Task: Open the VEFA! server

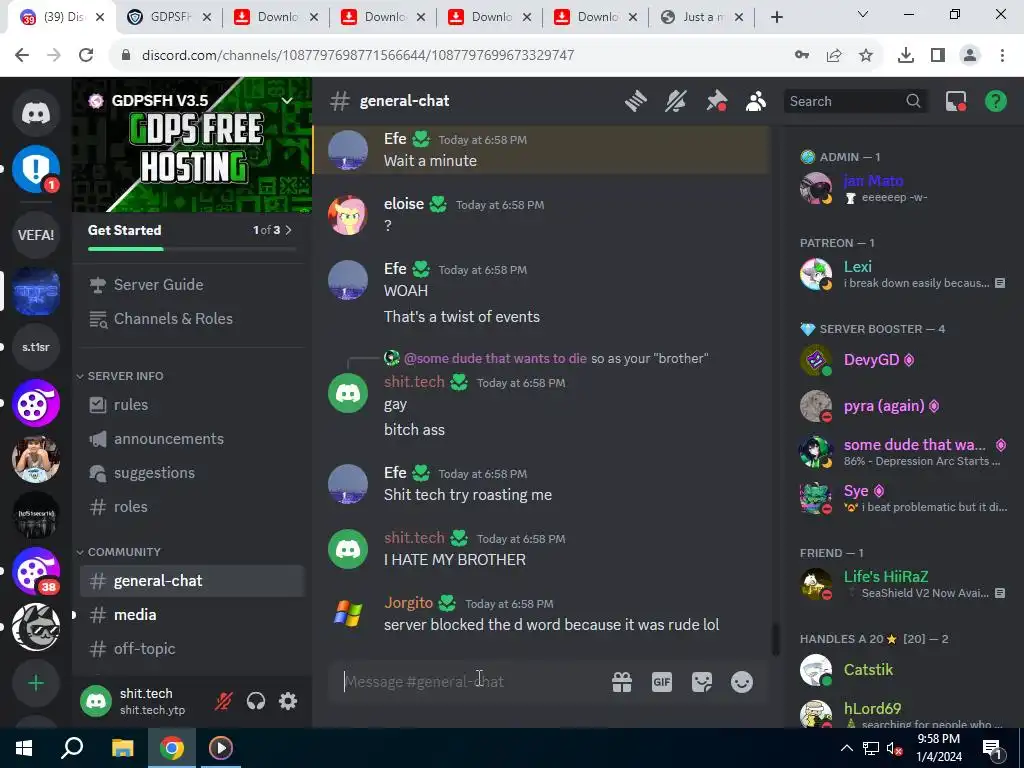Action: tap(36, 235)
